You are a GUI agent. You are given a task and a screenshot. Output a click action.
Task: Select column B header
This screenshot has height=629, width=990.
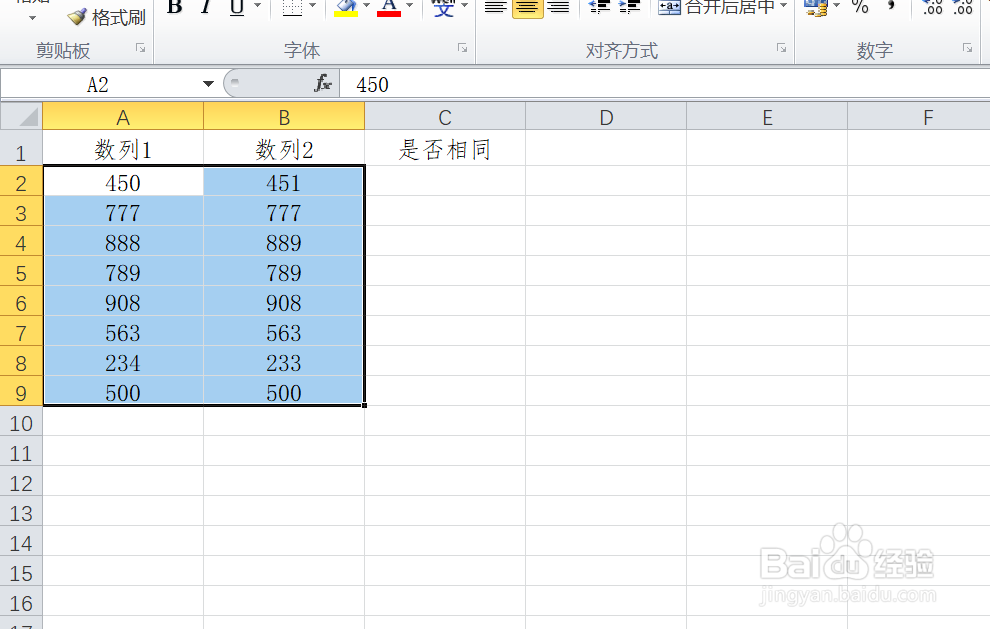pyautogui.click(x=284, y=117)
